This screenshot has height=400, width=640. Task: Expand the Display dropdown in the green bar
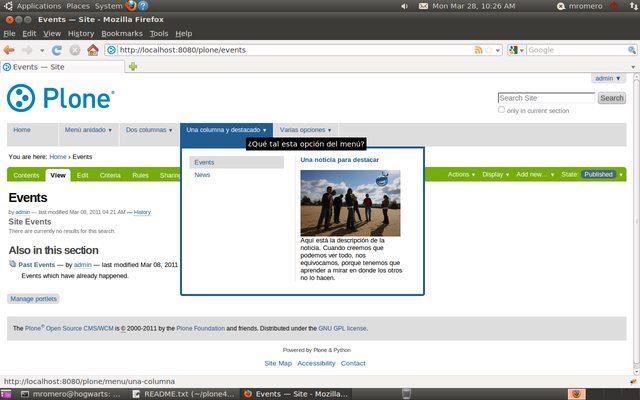click(x=495, y=174)
